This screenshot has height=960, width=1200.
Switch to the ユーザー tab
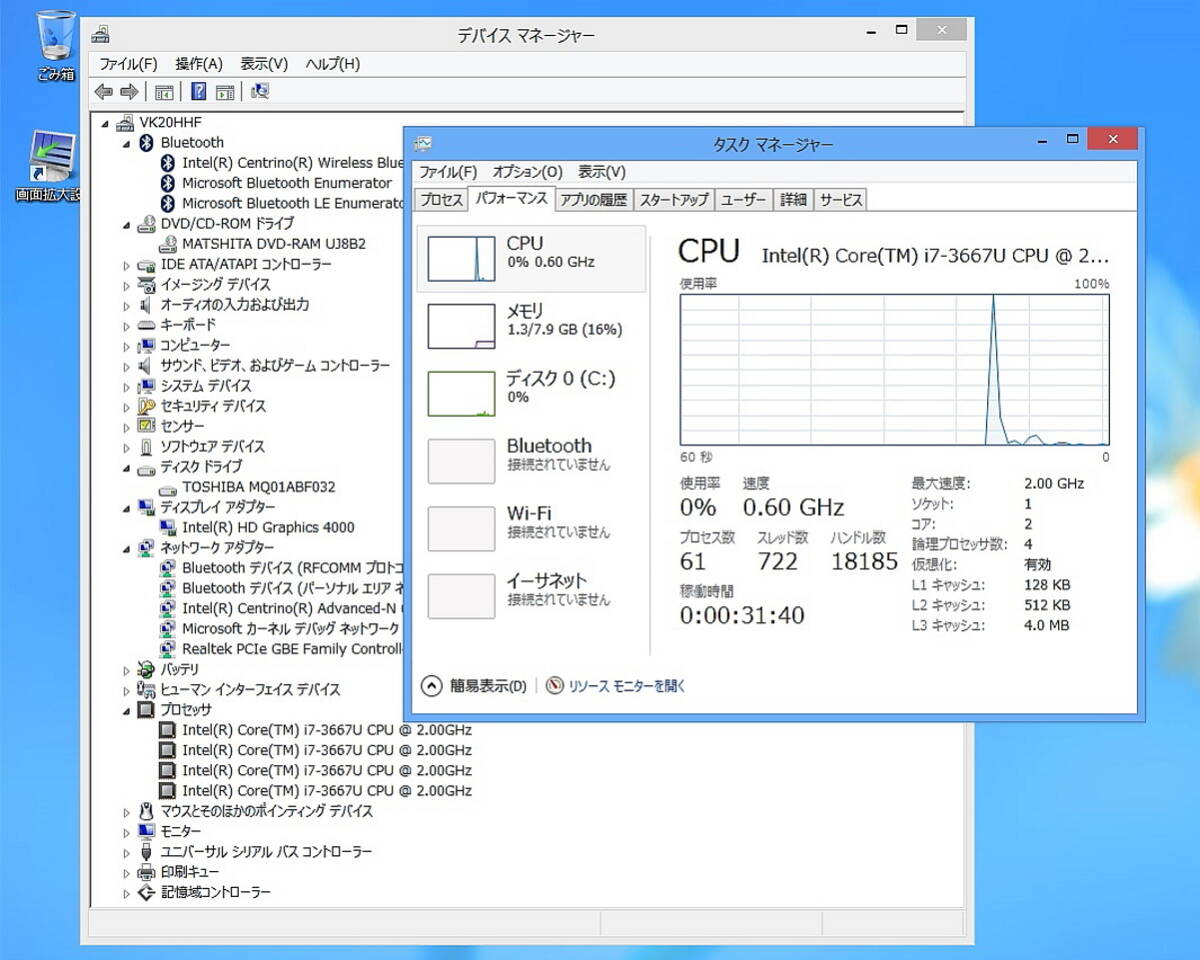(743, 200)
